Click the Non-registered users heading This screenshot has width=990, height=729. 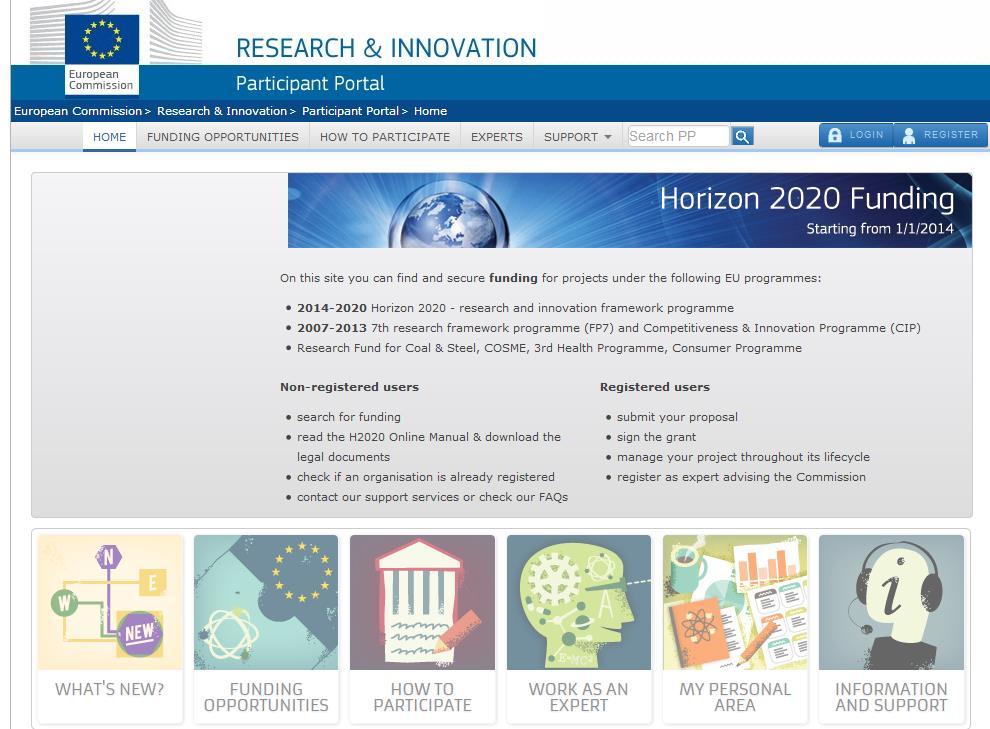click(x=349, y=387)
